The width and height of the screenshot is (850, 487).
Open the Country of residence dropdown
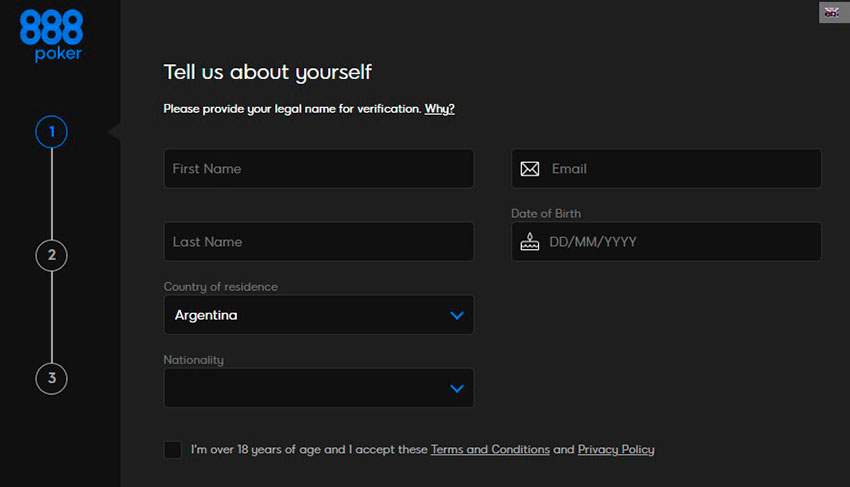(319, 315)
